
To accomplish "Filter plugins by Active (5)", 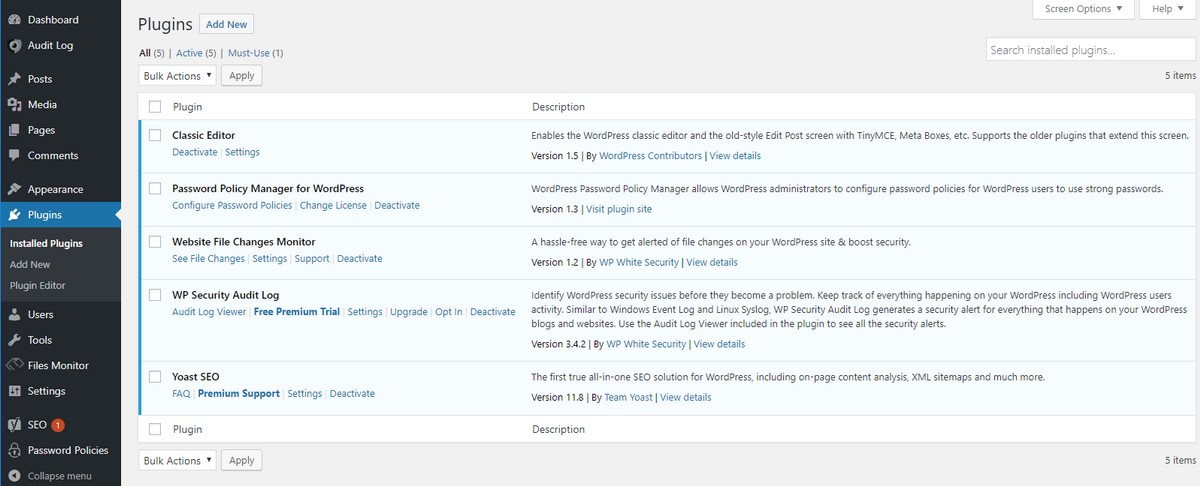I will (196, 53).
